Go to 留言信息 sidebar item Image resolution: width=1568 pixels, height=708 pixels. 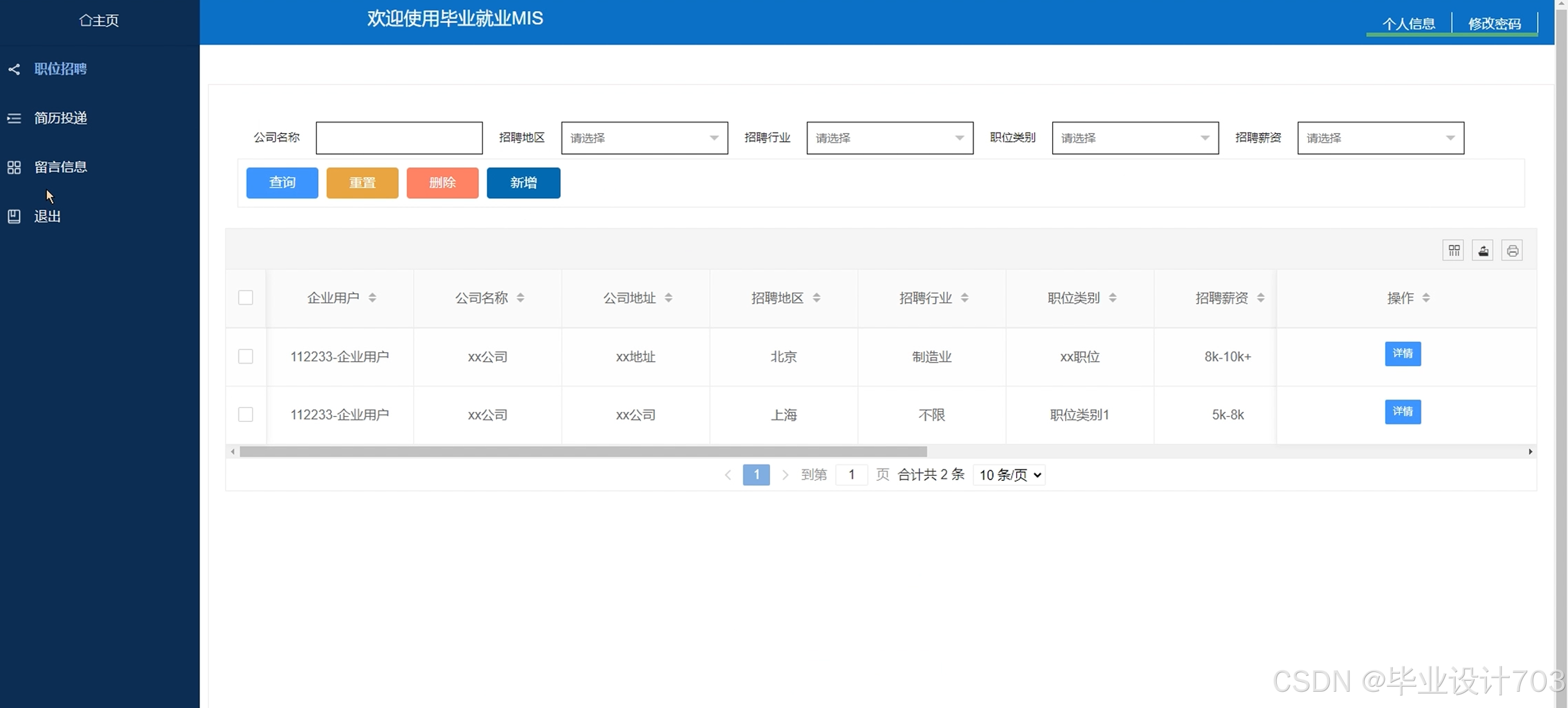(60, 167)
